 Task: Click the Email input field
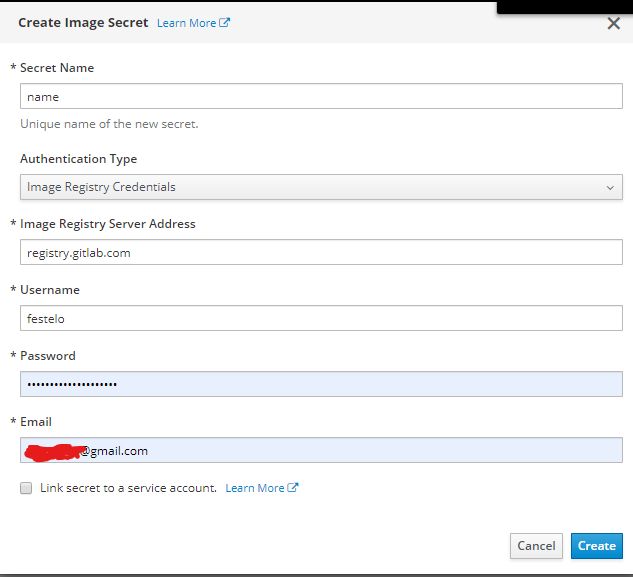click(321, 450)
